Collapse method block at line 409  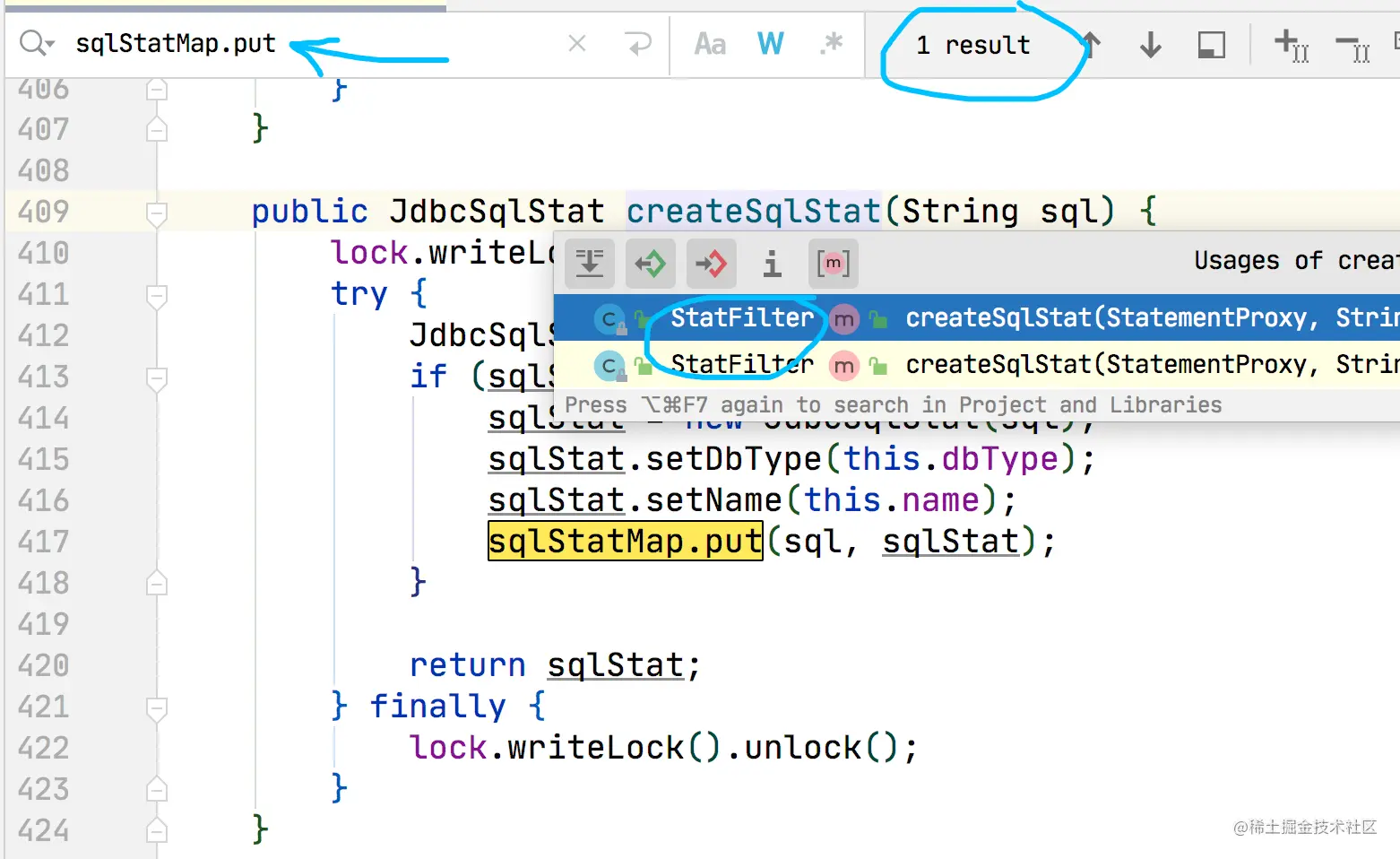(157, 213)
